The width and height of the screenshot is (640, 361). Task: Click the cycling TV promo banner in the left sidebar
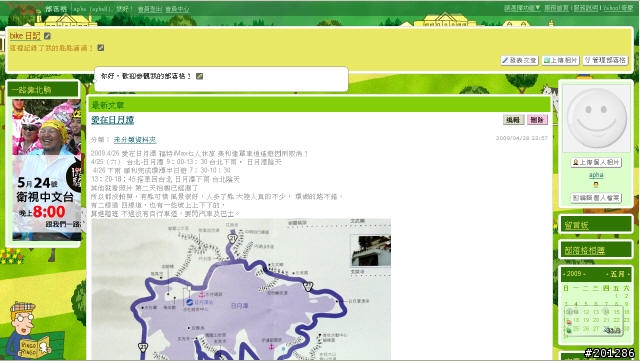(46, 169)
